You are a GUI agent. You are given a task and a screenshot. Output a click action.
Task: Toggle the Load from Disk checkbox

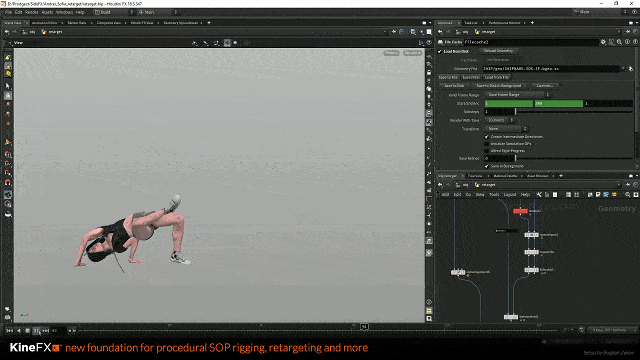point(440,51)
